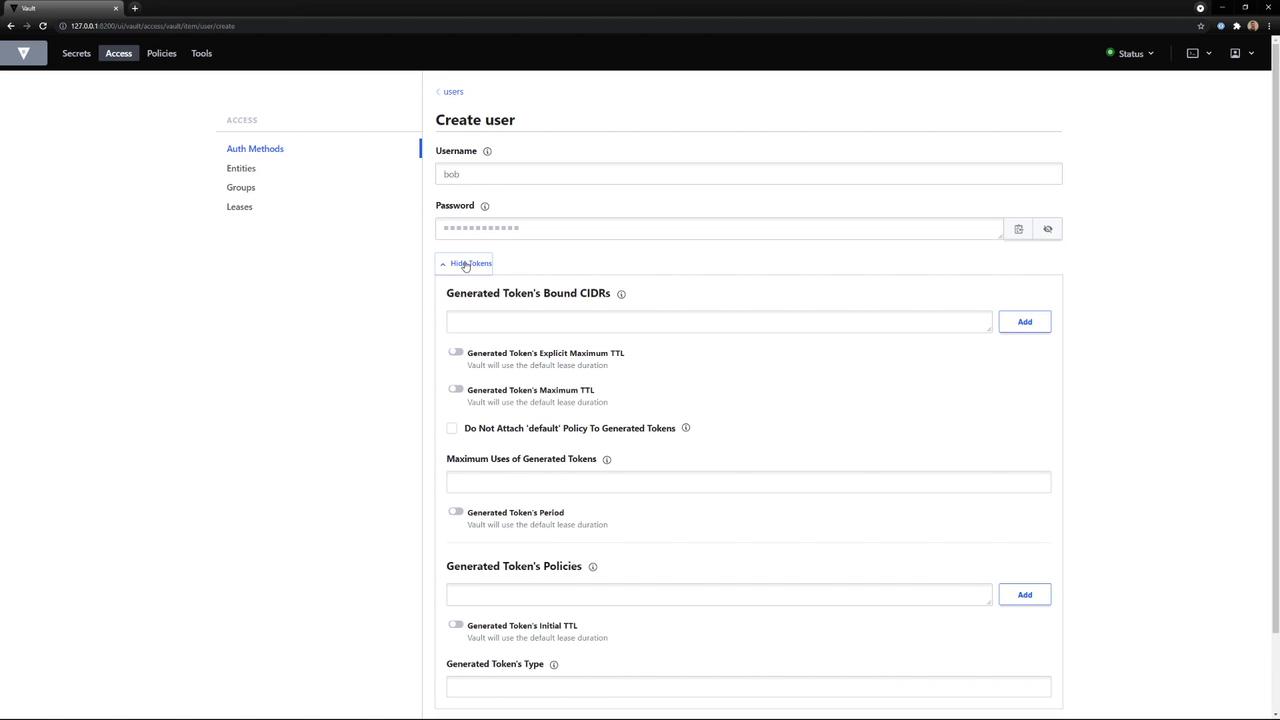Click the Vault logo home icon
Screen dimensions: 1280x720
click(23, 53)
